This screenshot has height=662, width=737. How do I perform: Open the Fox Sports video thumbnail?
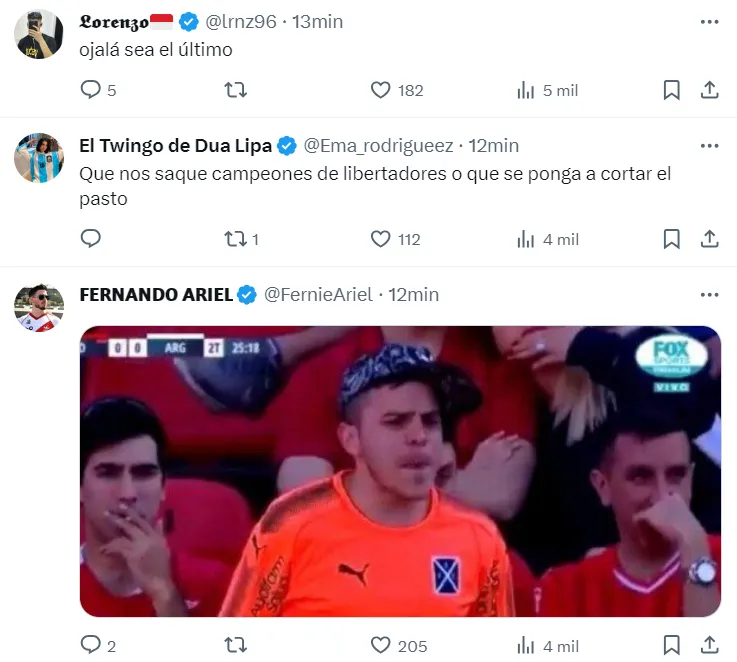tap(400, 471)
